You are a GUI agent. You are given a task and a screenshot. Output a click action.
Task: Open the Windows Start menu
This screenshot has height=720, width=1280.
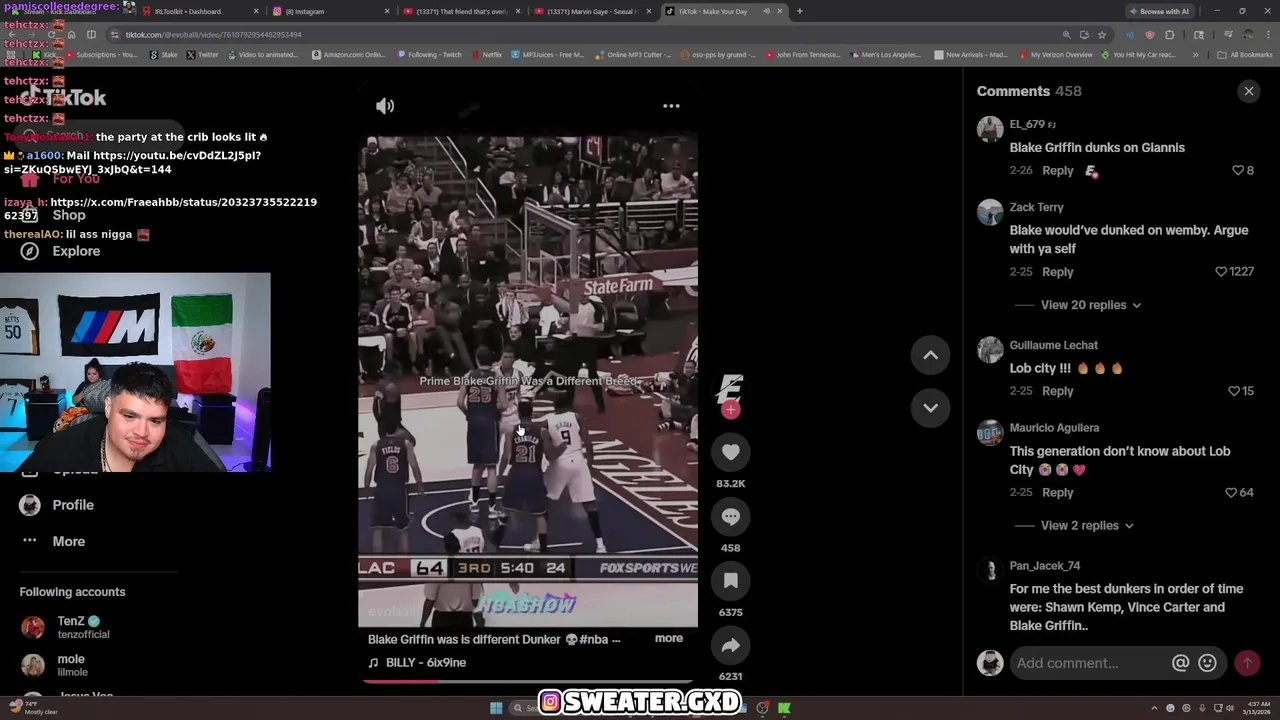pyautogui.click(x=496, y=708)
